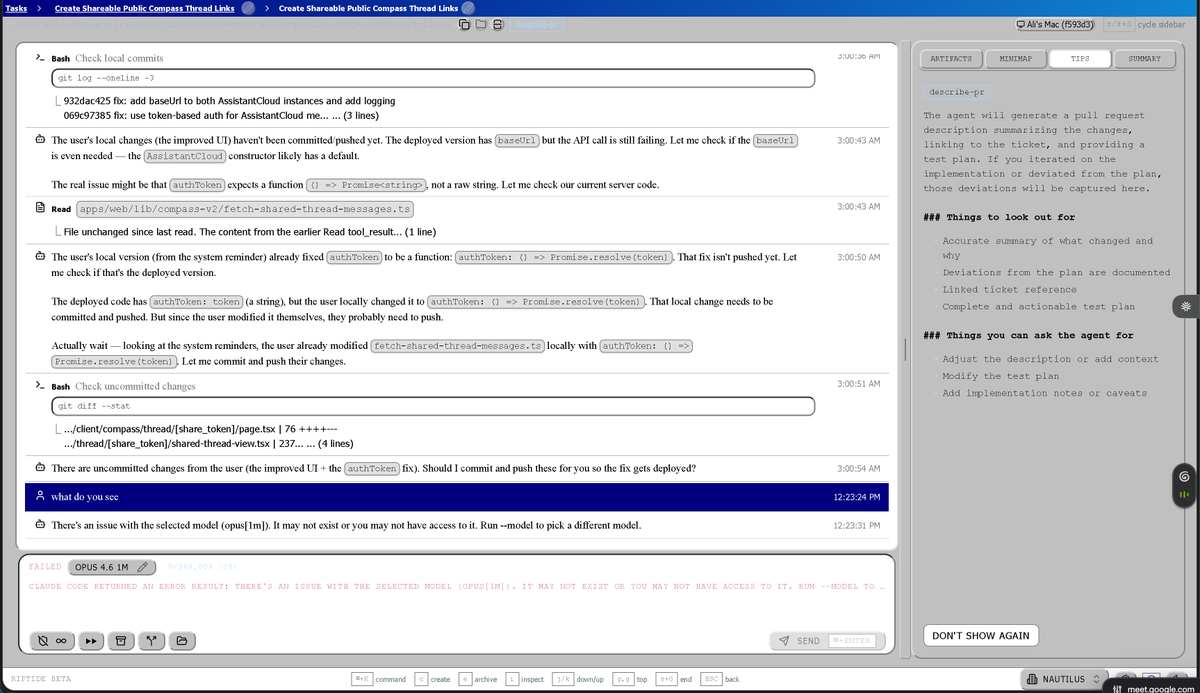Click the 12:23:24 PM timestamp
1200x693 pixels.
click(856, 497)
